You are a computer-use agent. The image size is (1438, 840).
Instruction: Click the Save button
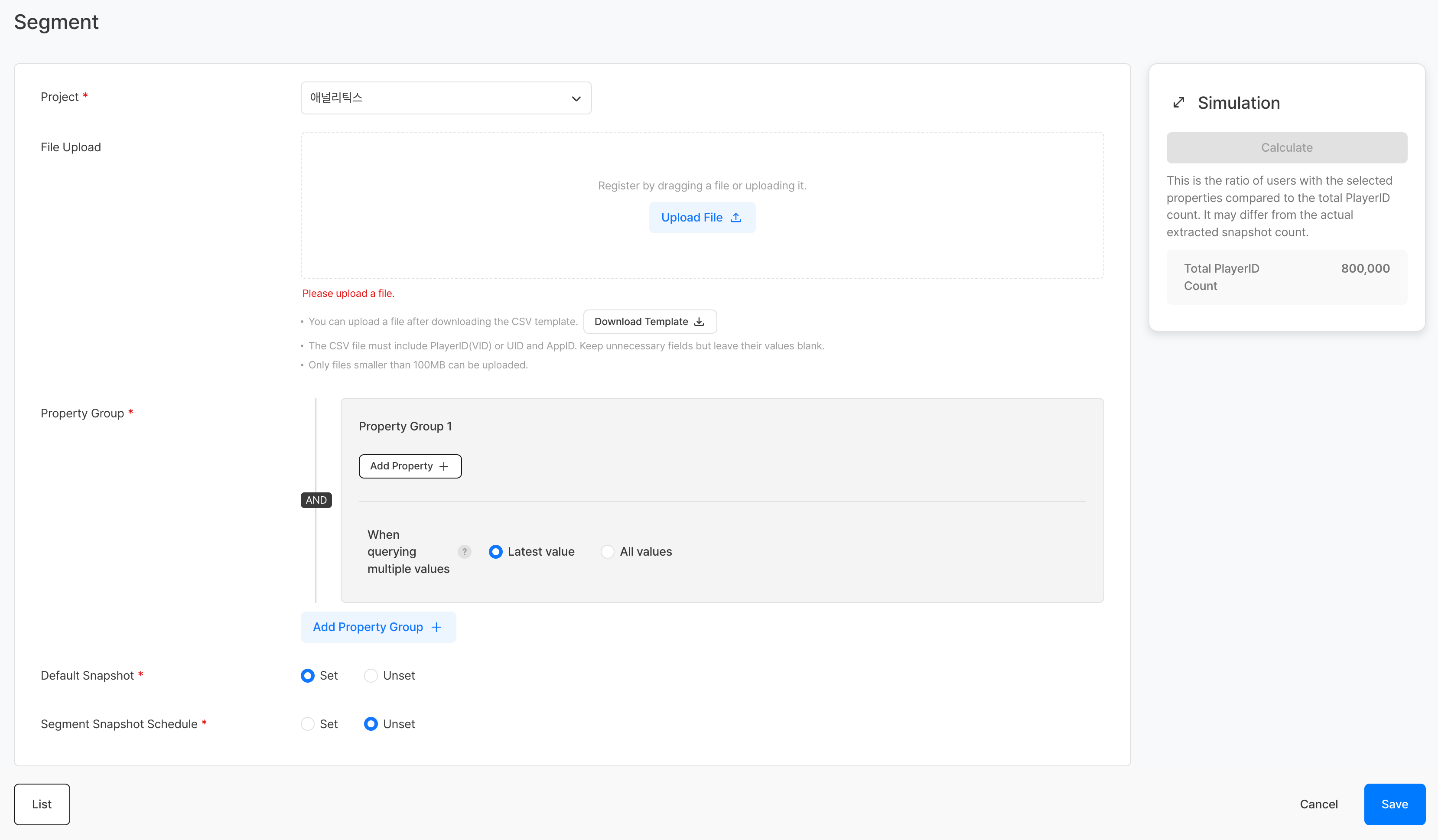[x=1394, y=804]
